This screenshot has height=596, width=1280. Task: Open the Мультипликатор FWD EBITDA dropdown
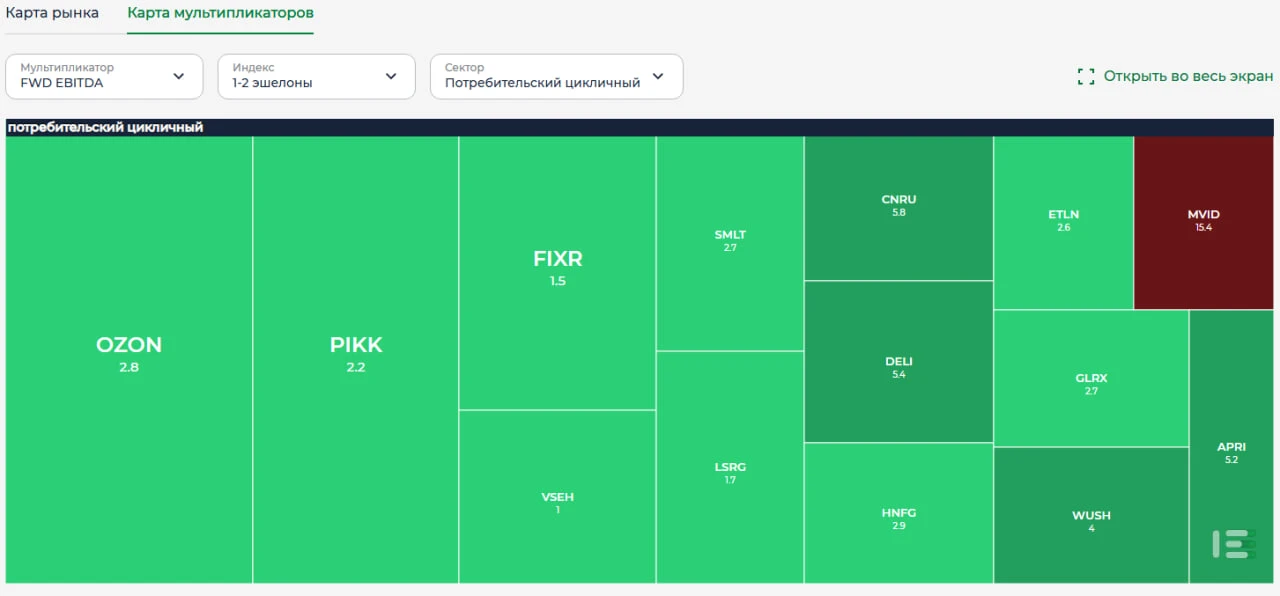(x=104, y=76)
